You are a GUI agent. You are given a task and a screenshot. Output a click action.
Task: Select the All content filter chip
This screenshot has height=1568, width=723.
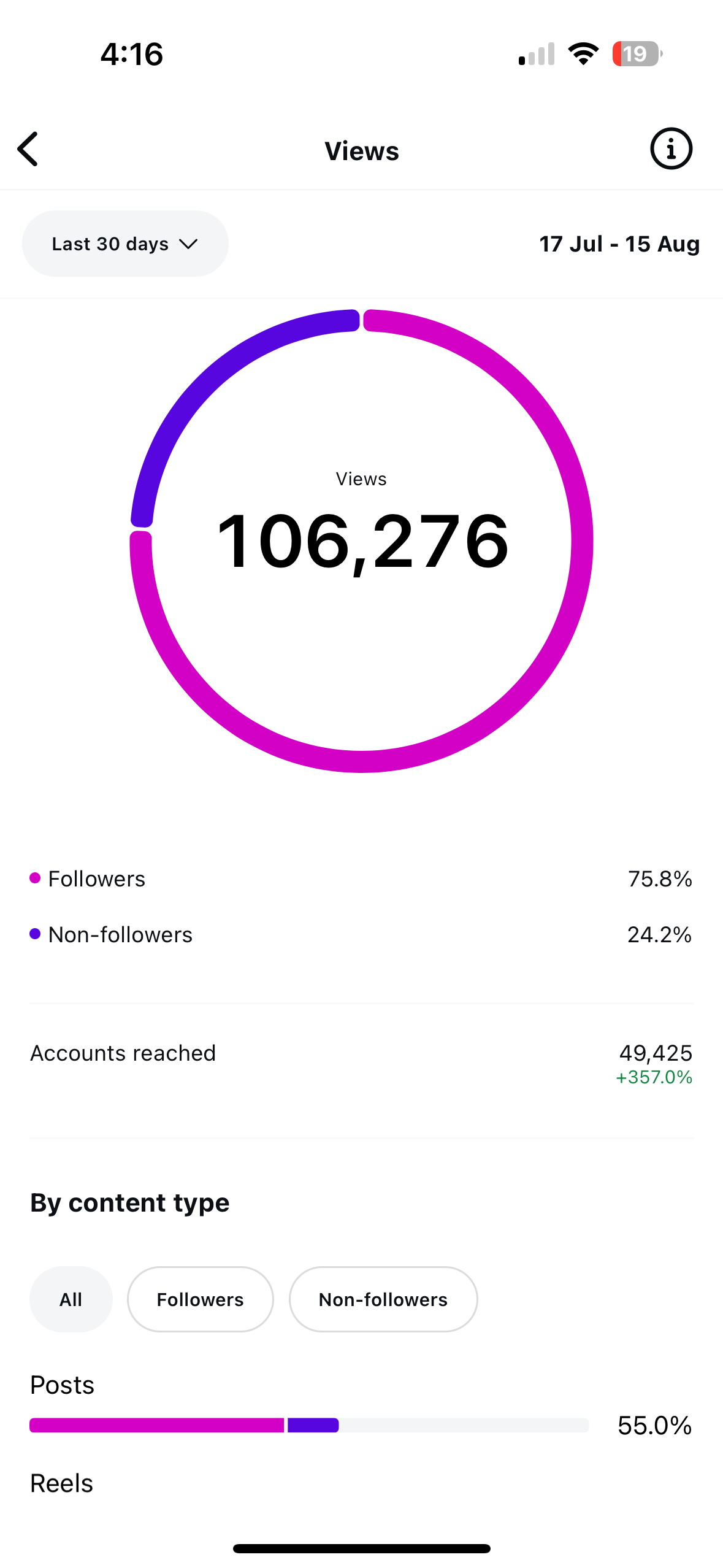tap(71, 1299)
